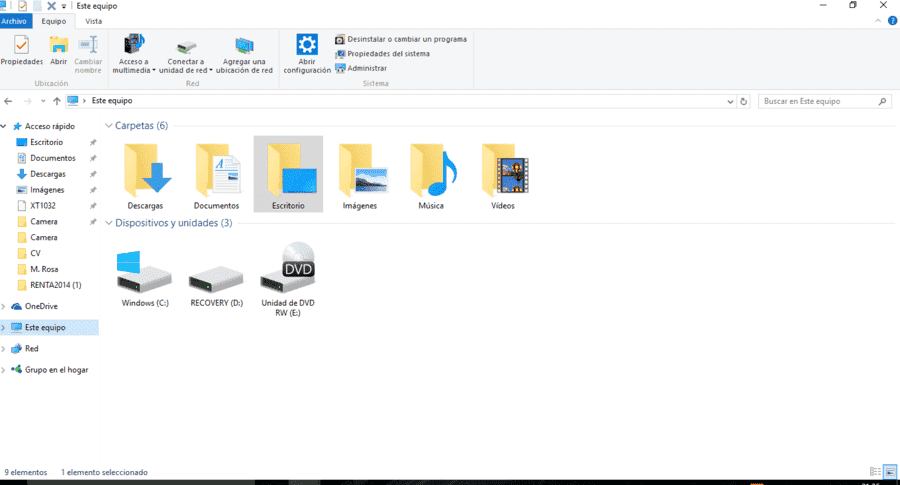The height and width of the screenshot is (485, 900).
Task: Select Desinstalar o cambiar un programa
Action: point(401,39)
